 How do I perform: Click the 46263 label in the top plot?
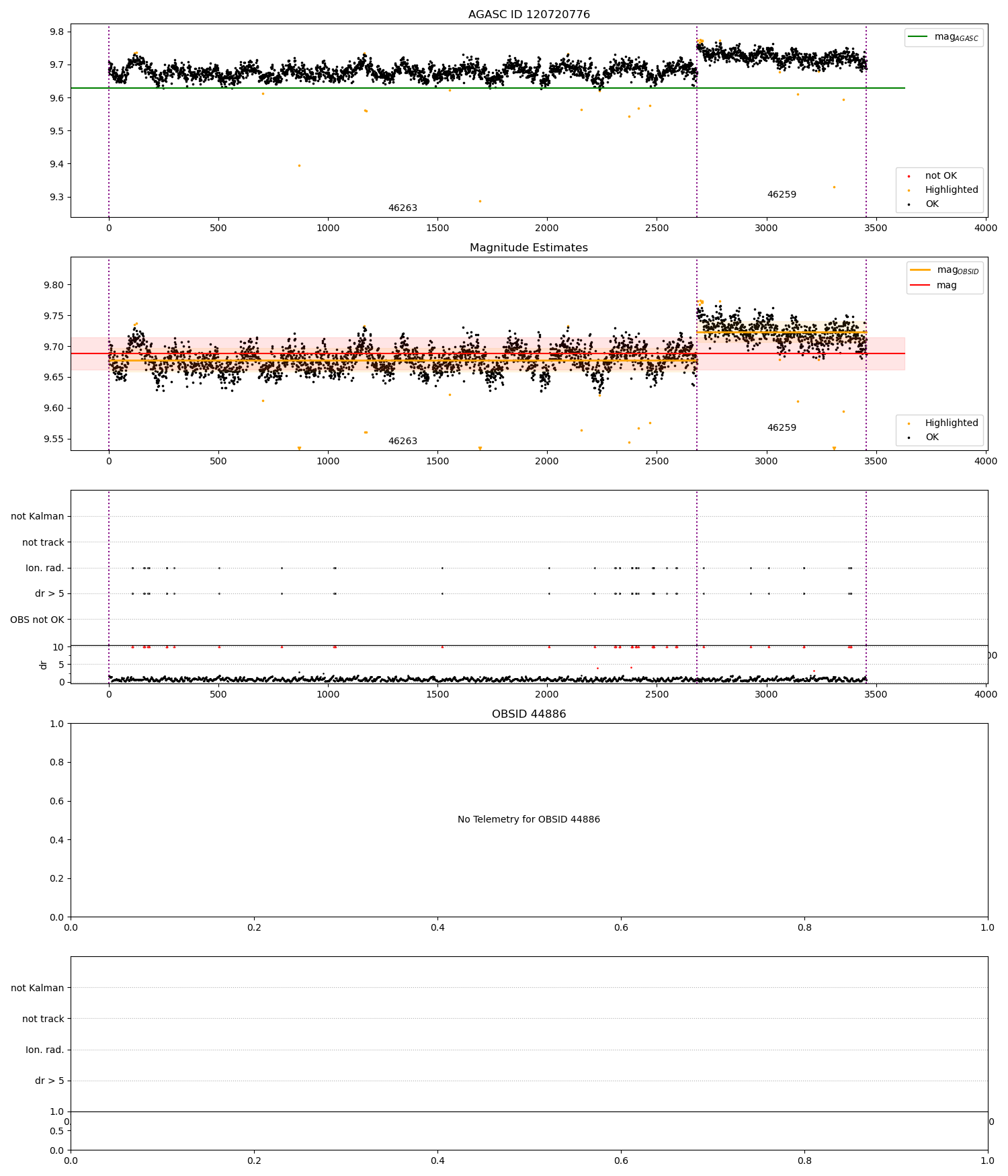click(403, 208)
